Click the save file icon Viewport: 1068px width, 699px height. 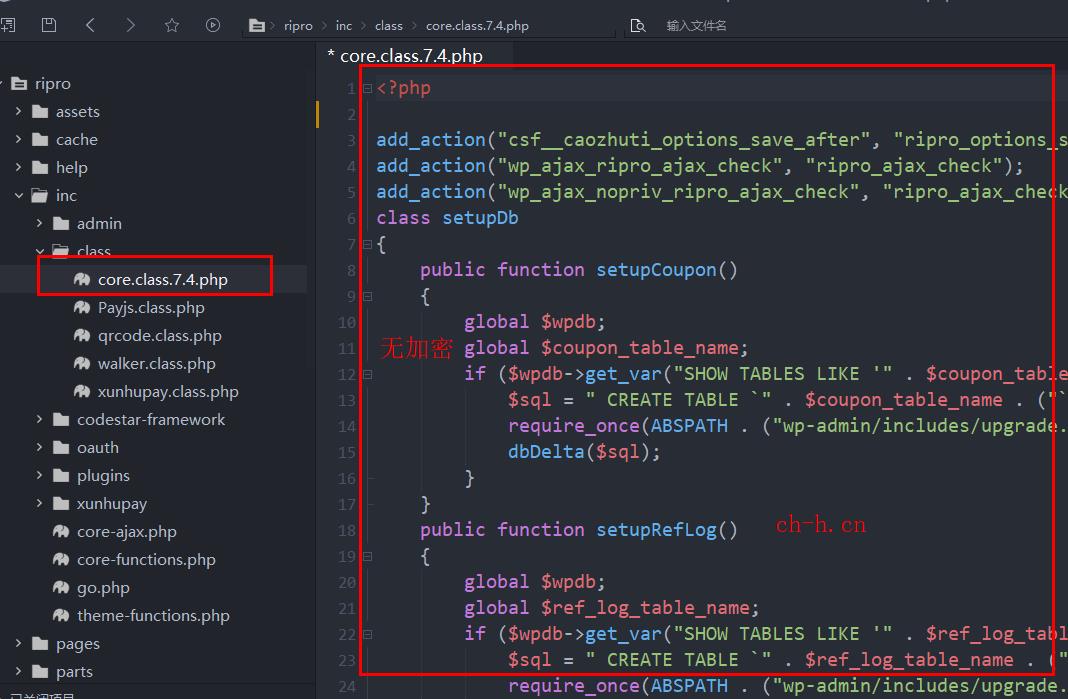point(48,25)
